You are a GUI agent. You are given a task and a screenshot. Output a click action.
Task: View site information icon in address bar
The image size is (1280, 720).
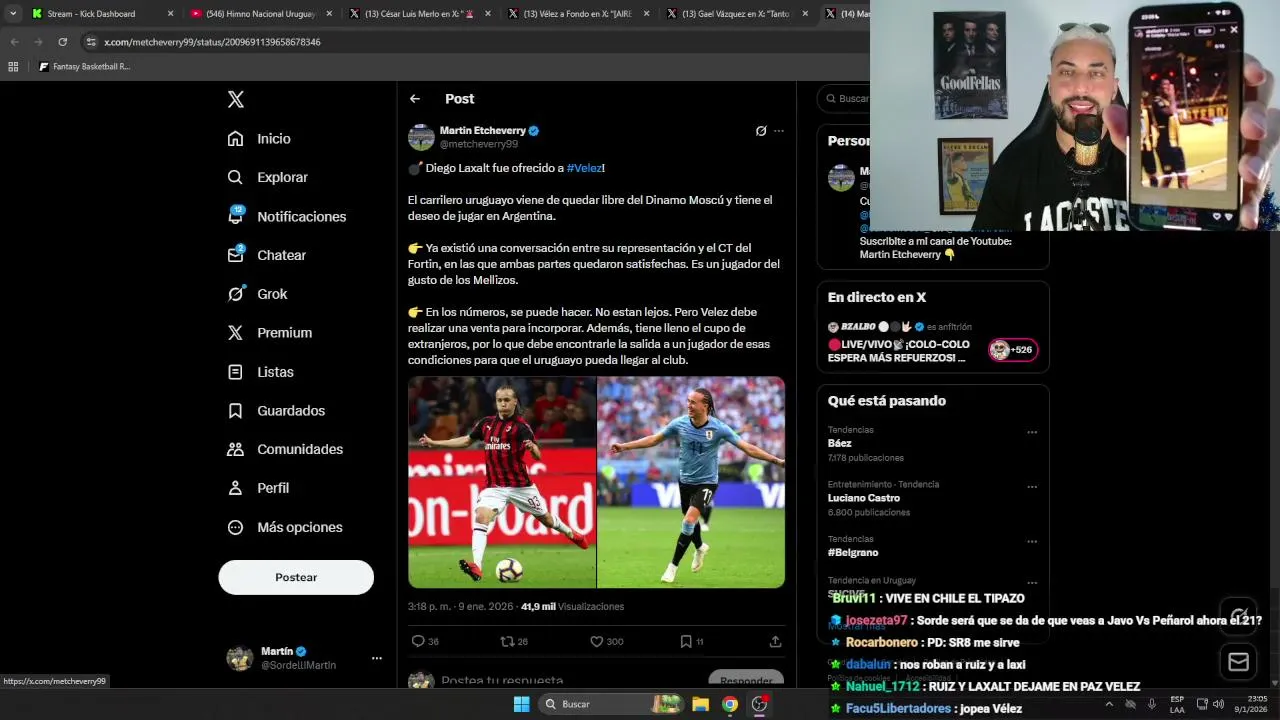tap(91, 42)
